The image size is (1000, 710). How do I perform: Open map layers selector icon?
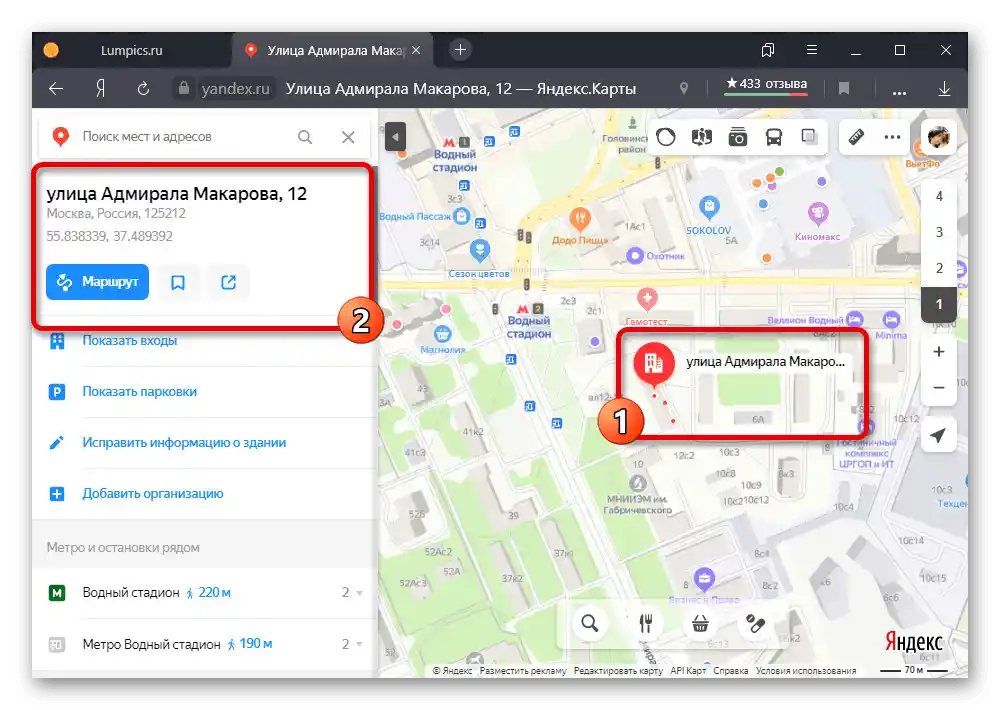click(702, 137)
